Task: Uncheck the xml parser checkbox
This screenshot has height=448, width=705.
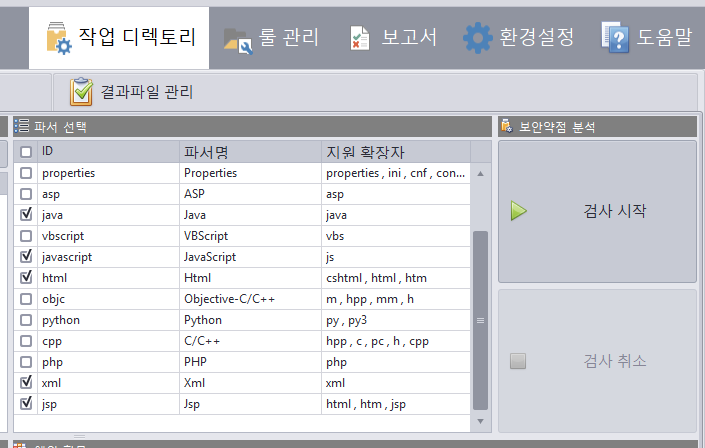Action: pos(26,382)
